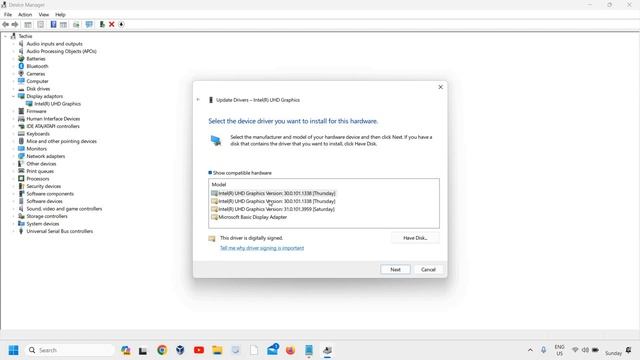Click the Print queues printer icon
The image size is (640, 360).
[21, 171]
